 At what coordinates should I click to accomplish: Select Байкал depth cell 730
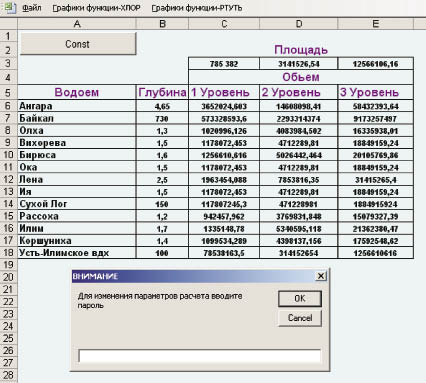162,118
